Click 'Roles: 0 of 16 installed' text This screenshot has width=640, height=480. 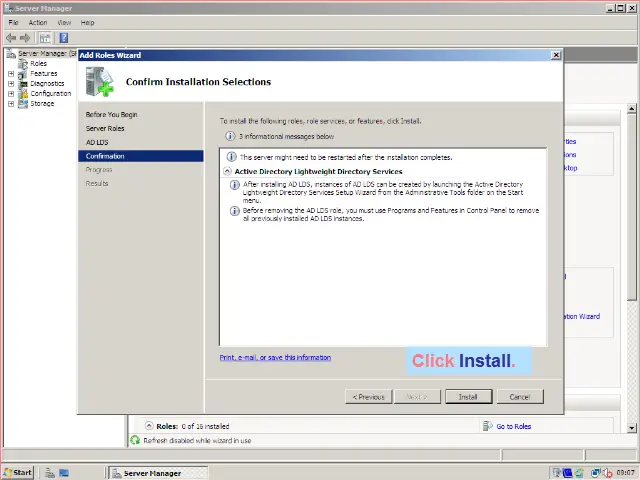pos(193,426)
